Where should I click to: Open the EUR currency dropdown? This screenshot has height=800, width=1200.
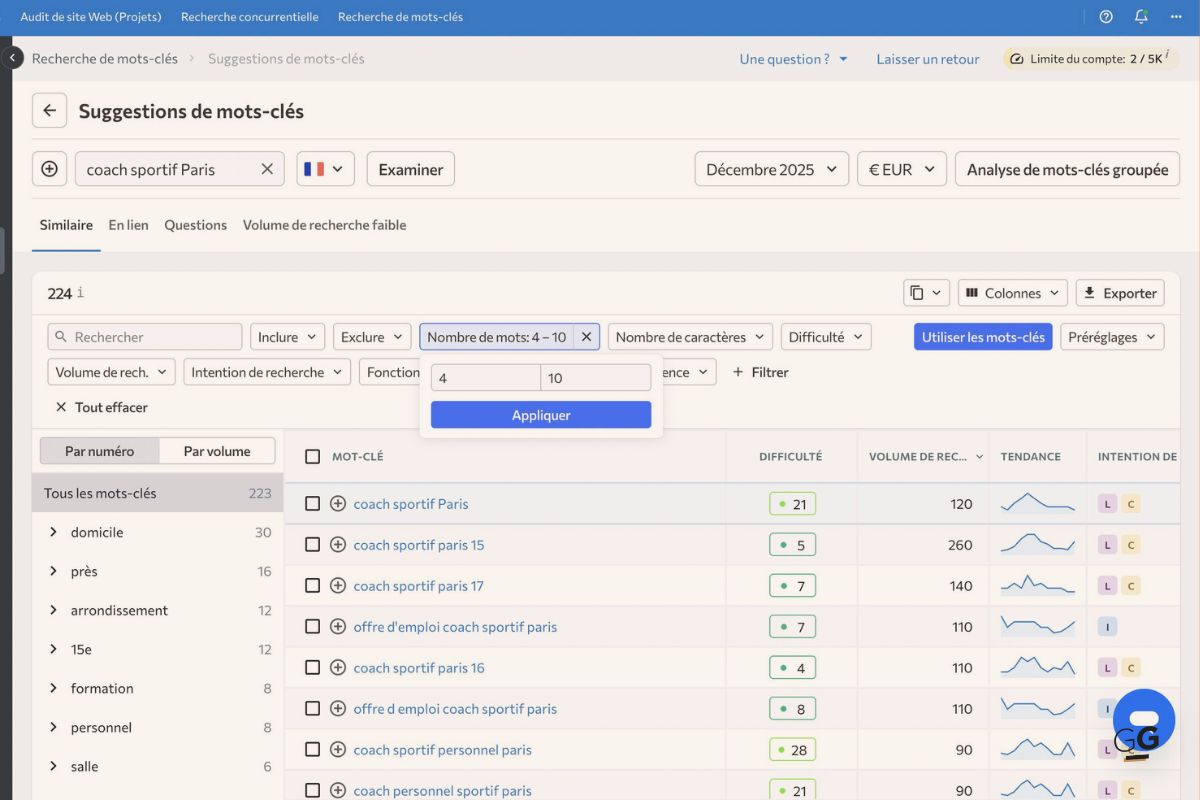click(901, 168)
